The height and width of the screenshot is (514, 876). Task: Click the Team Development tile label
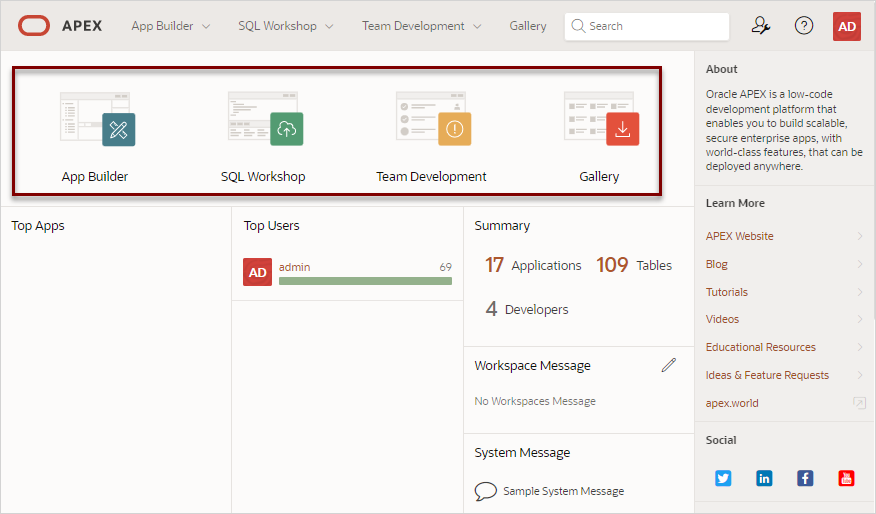431,177
